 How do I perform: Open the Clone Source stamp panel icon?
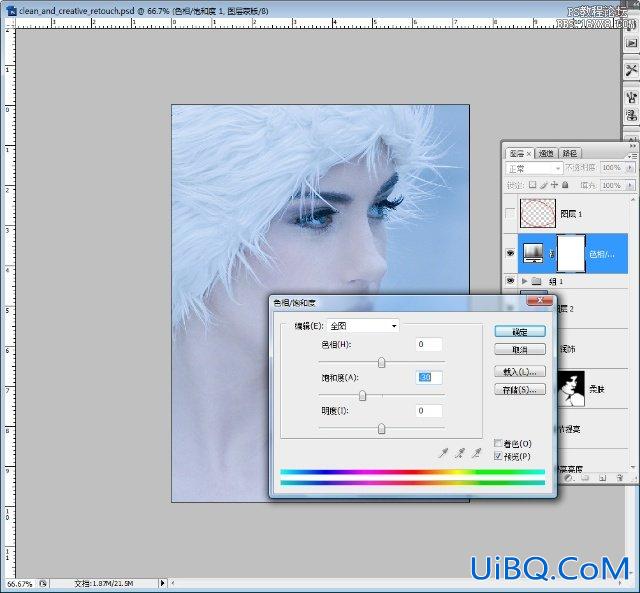[631, 115]
